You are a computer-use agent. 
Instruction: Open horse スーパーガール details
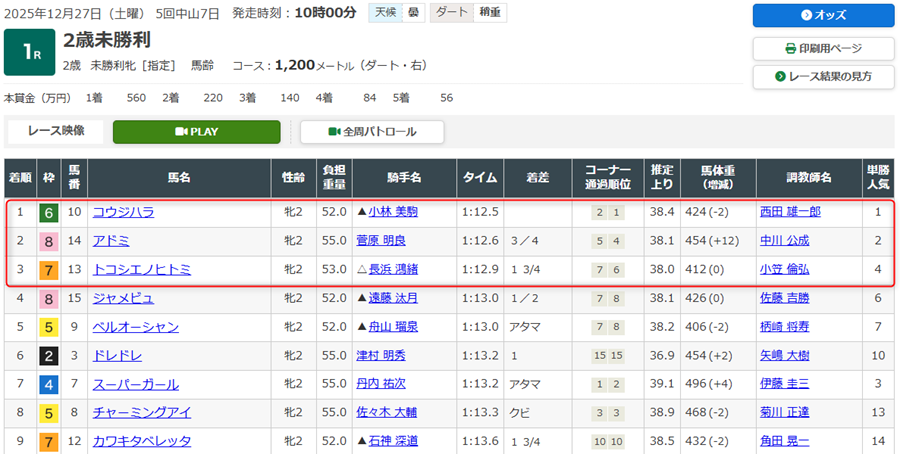click(x=135, y=385)
